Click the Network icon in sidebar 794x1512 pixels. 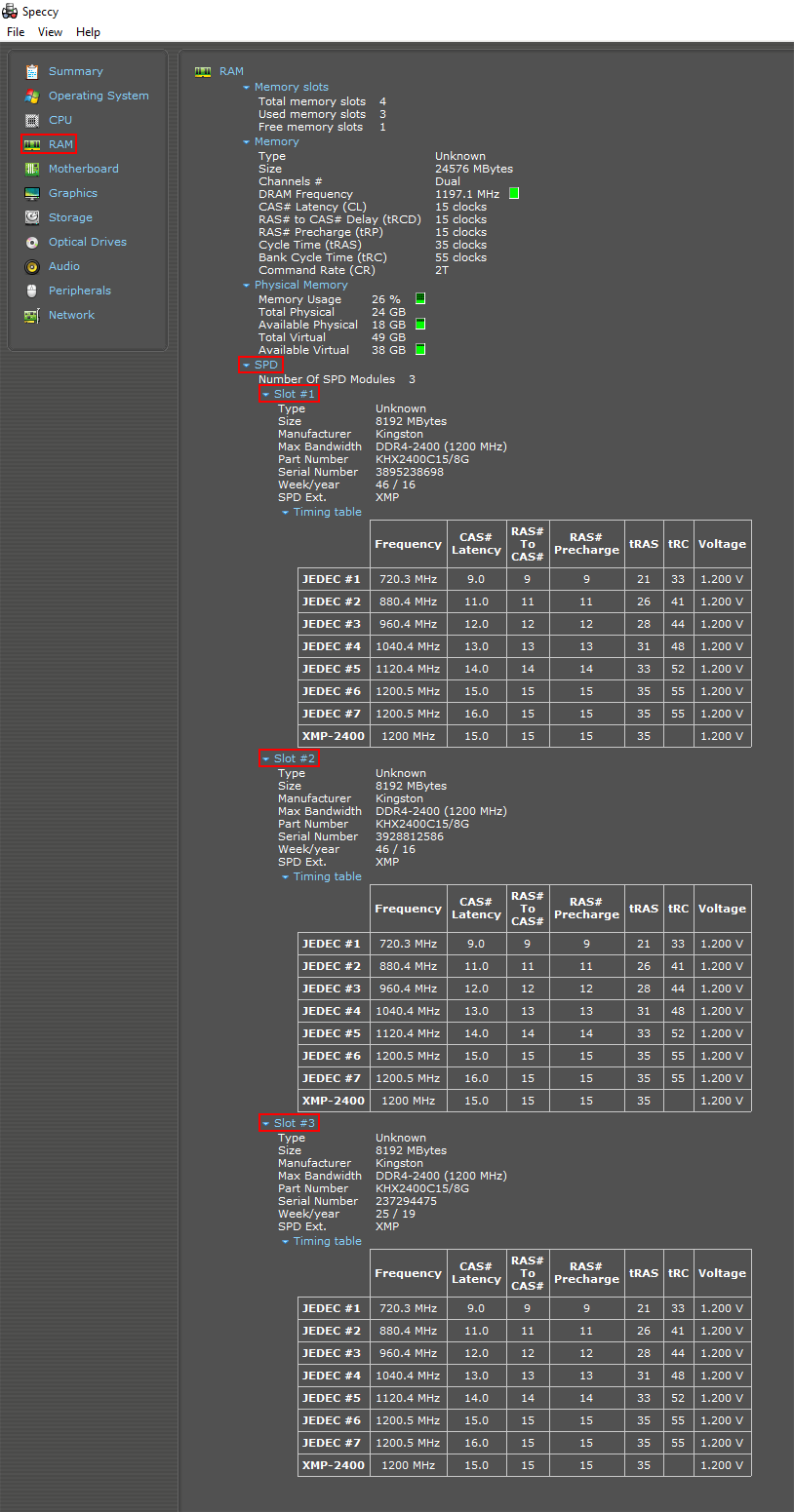pos(32,315)
